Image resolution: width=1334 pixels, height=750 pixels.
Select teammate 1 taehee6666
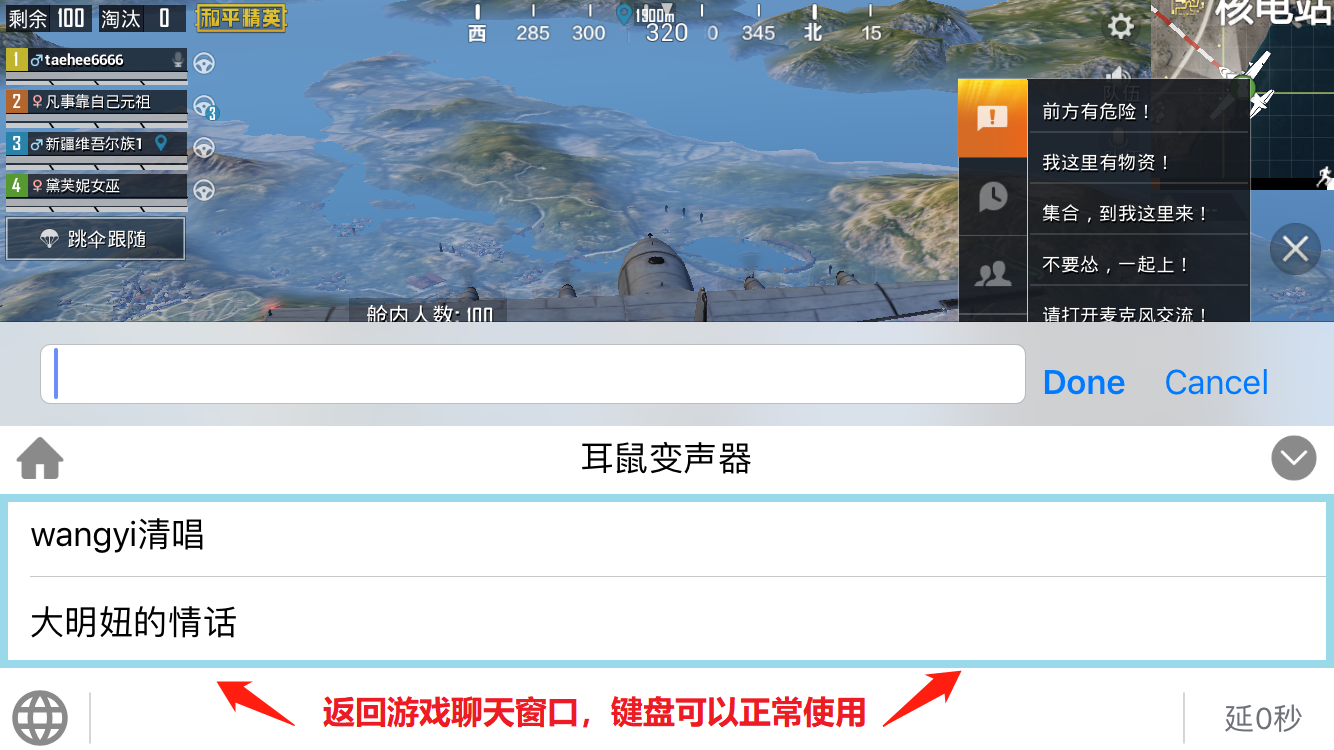point(97,60)
